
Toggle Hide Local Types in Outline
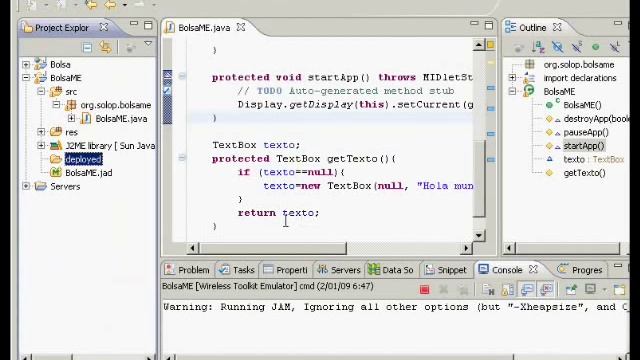pos(615,47)
